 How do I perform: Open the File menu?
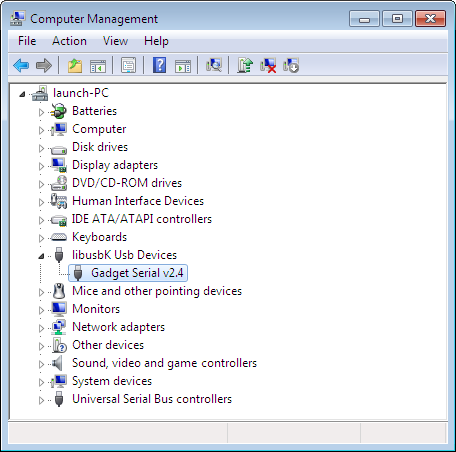coord(27,41)
